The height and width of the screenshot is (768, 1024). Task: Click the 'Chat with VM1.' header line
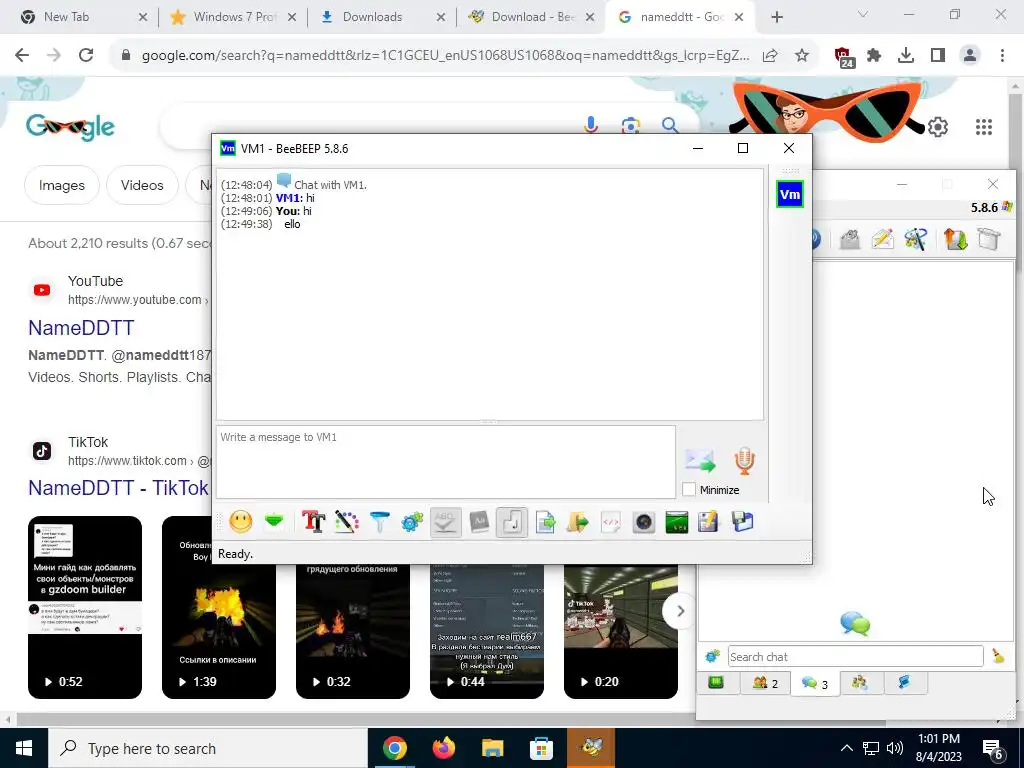click(330, 185)
